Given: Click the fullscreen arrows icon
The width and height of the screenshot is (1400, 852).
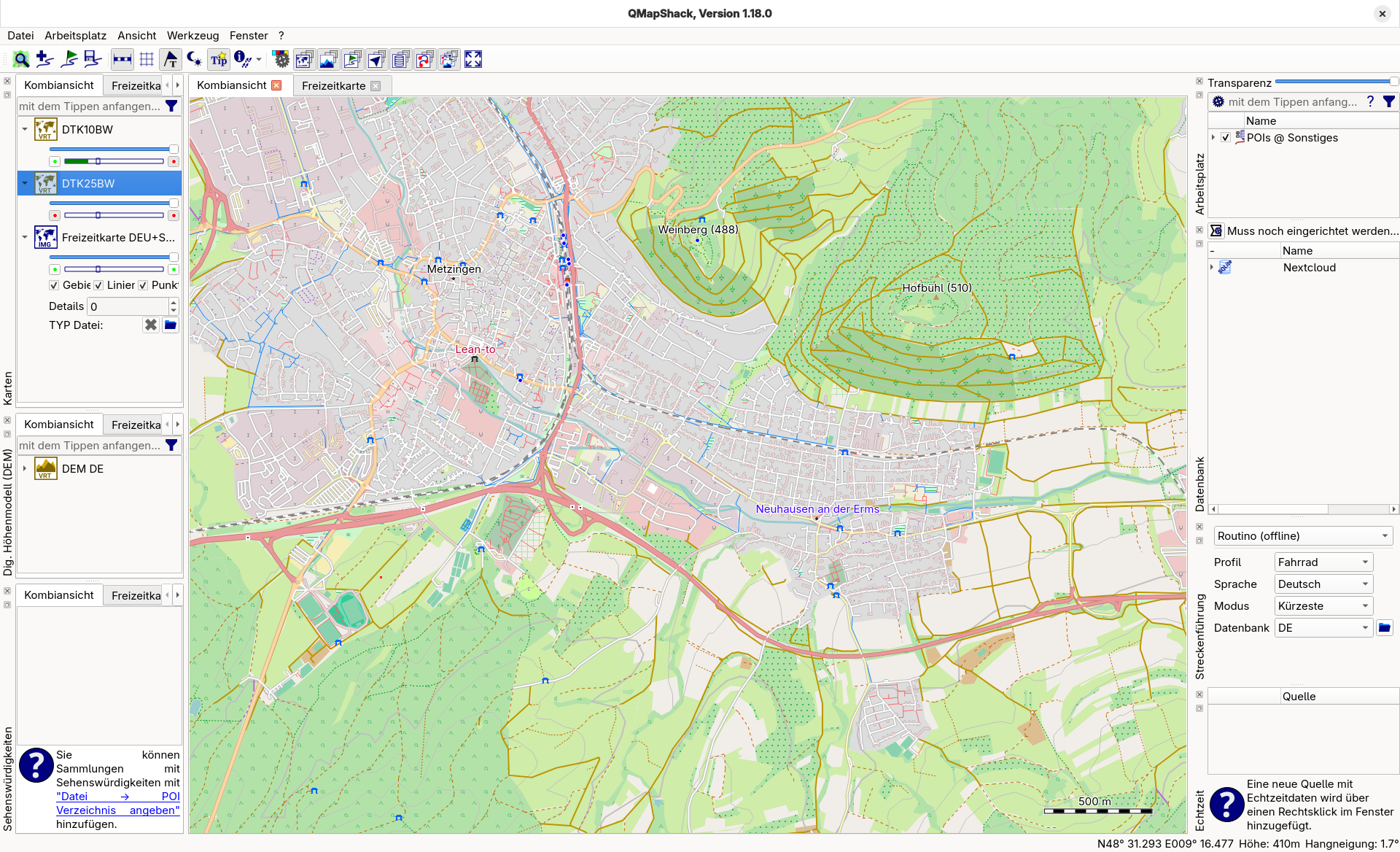Looking at the screenshot, I should [x=473, y=60].
